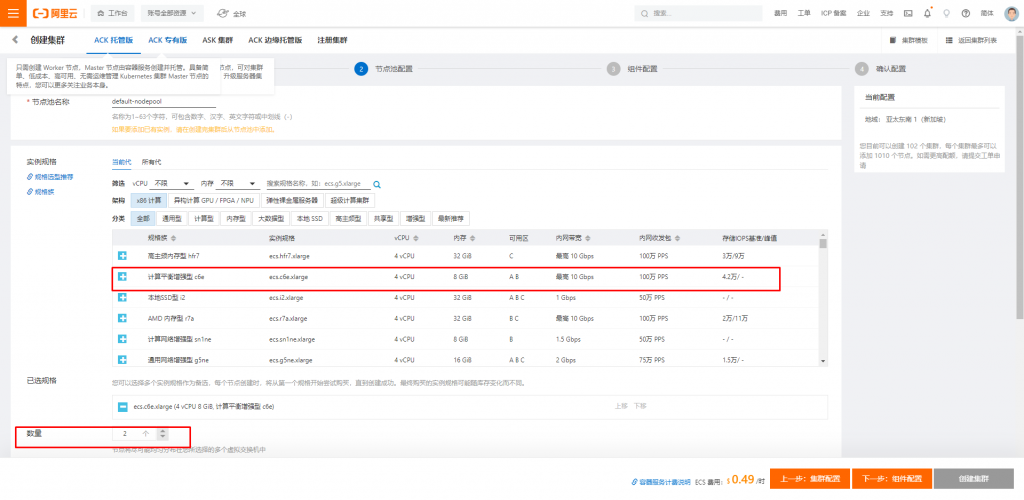
Task: Open the 规格选型推荐 link
Action: [x=50, y=177]
